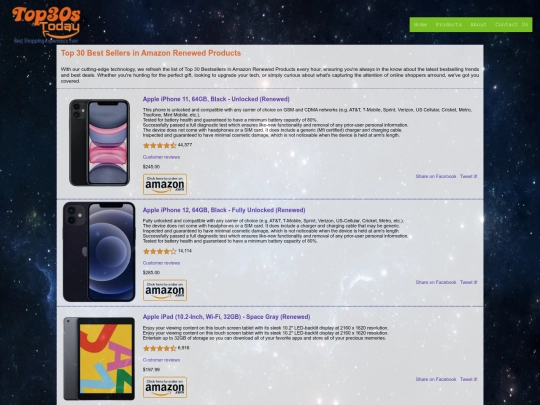This screenshot has width=540, height=405.
Task: Share the iPhone 11 on Facebook
Action: [x=436, y=176]
